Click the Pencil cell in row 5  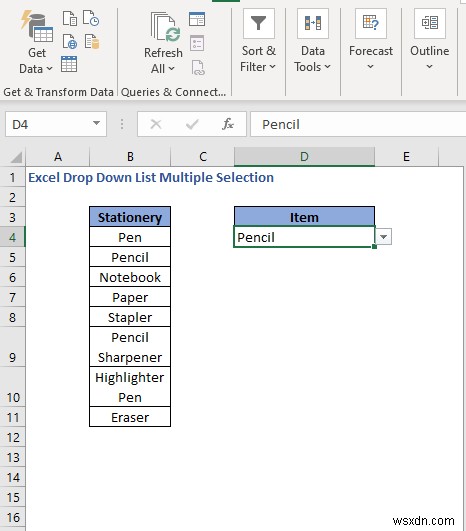130,257
